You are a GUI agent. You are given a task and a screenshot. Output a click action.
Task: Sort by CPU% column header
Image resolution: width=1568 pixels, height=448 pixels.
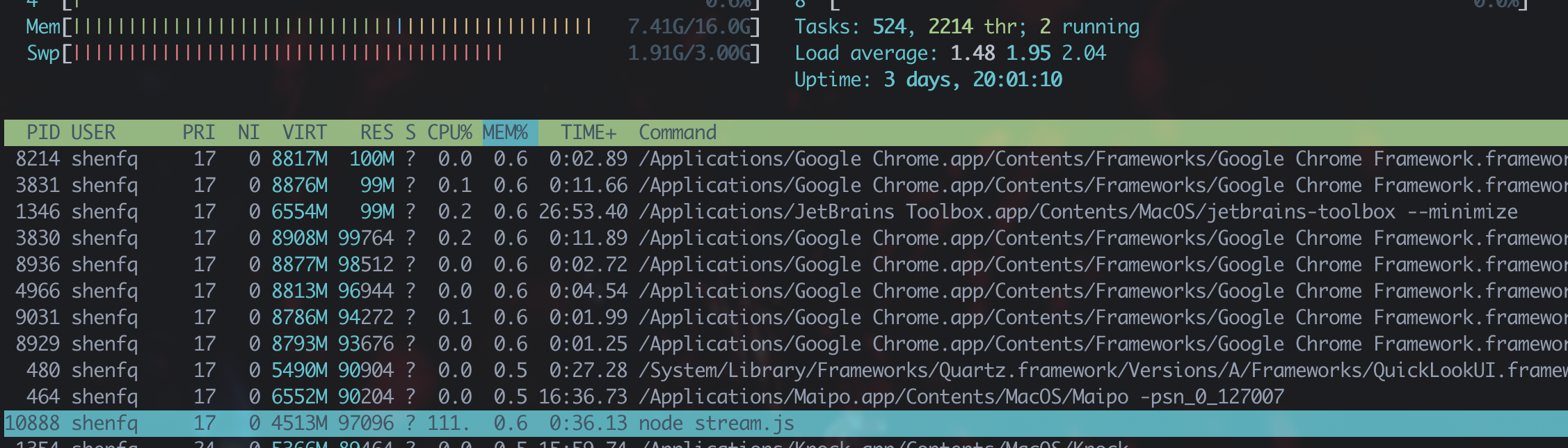coord(449,132)
